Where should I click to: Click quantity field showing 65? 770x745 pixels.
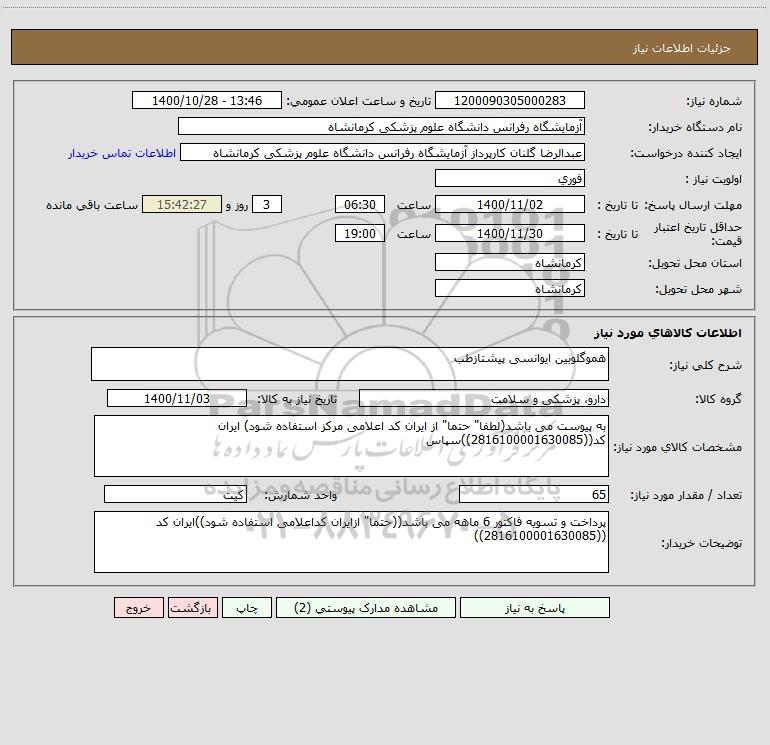[534, 495]
